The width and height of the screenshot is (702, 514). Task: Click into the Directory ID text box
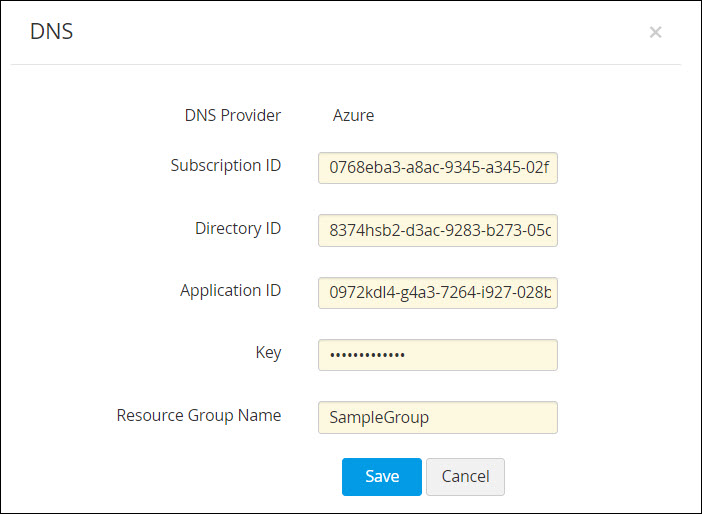pos(437,230)
